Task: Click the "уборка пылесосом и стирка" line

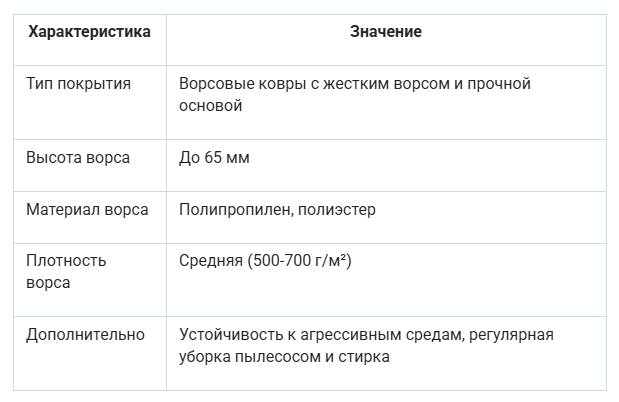Action: click(x=284, y=356)
